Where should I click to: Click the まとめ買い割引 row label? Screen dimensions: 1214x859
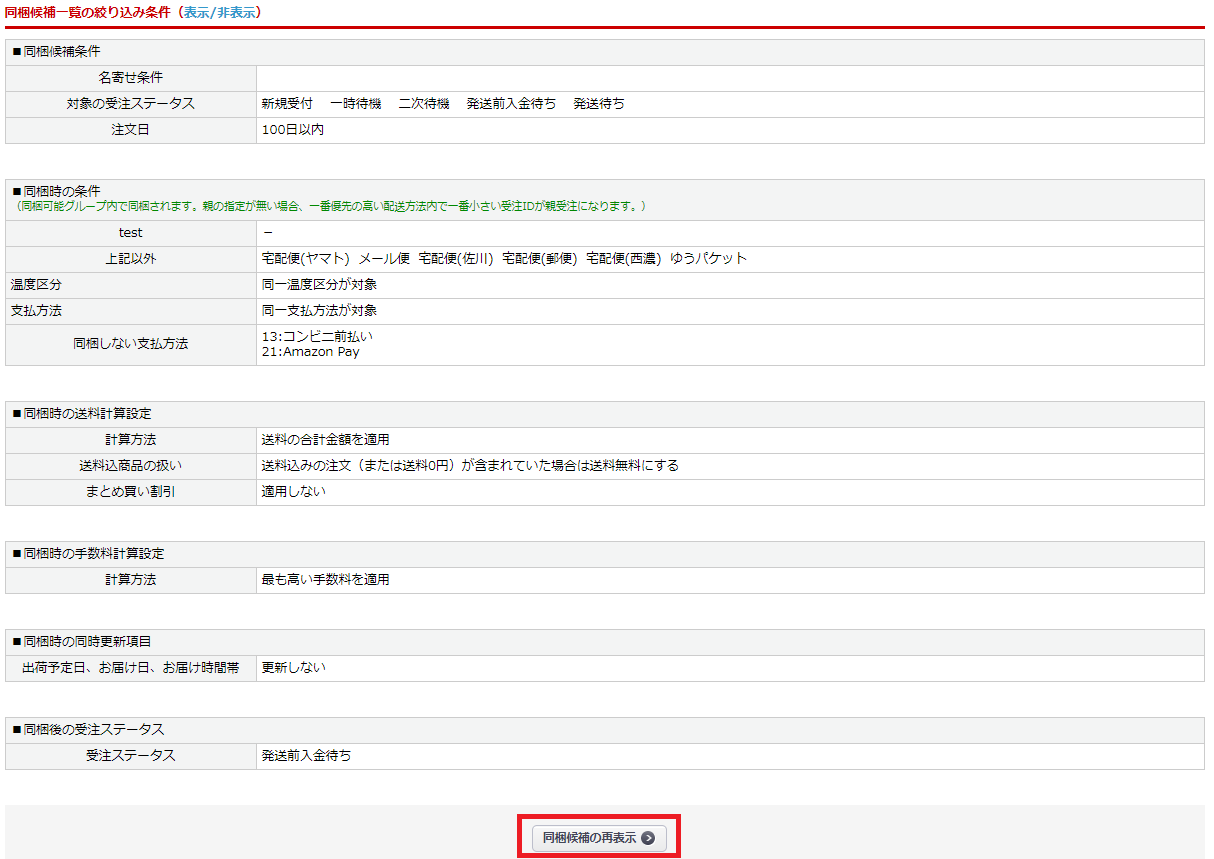[x=130, y=492]
